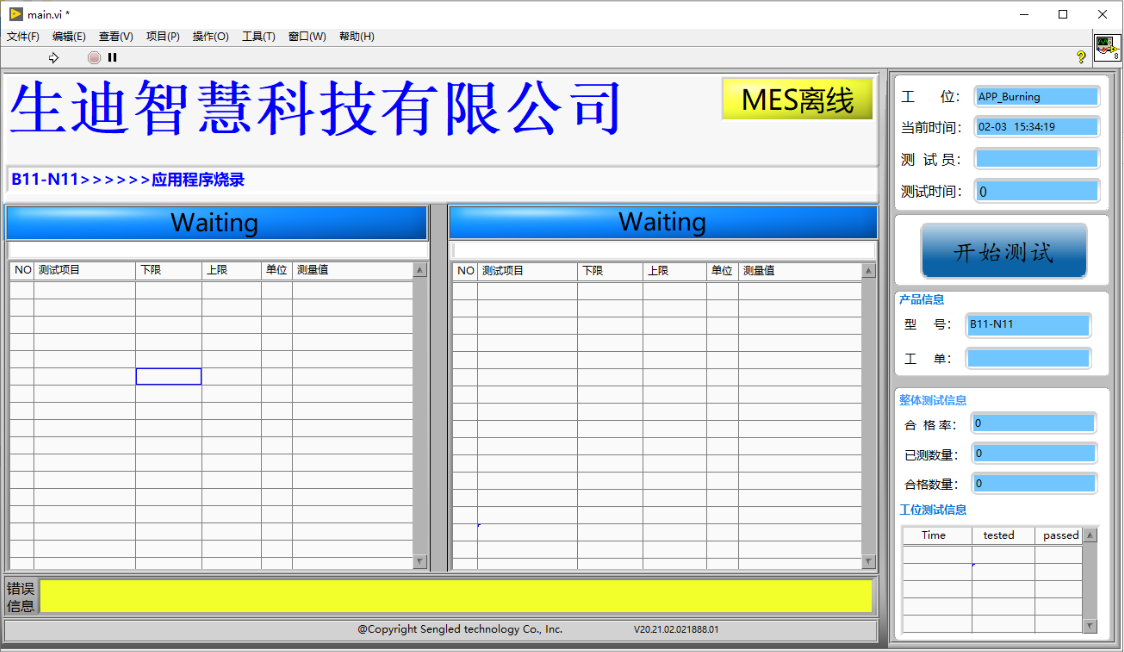Screen dimensions: 1124x652
Task: Click left table scrollbar up arrow
Action: [x=420, y=270]
